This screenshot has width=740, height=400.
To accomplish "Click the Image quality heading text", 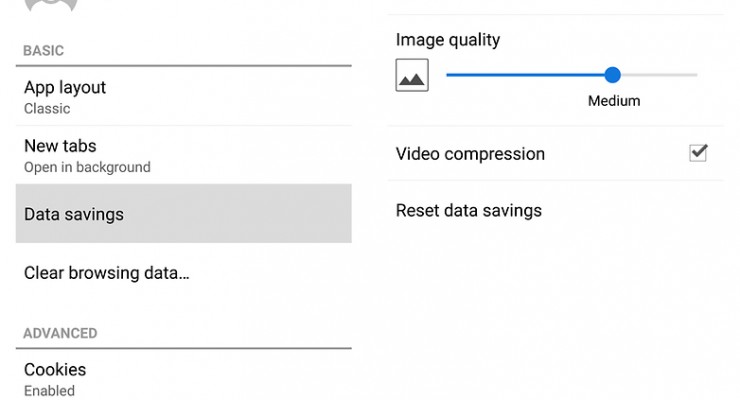I will 447,40.
